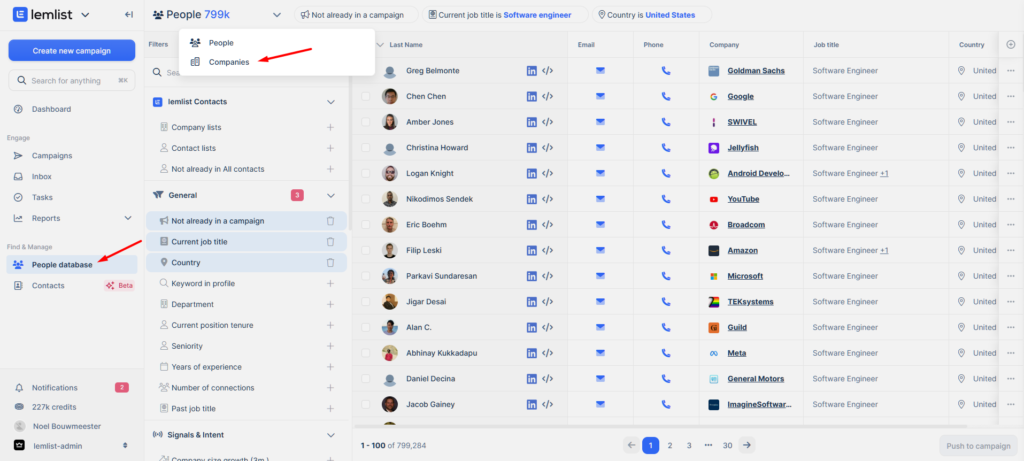The height and width of the screenshot is (461, 1024).
Task: Select Companies from the dropdown menu
Action: (x=229, y=62)
